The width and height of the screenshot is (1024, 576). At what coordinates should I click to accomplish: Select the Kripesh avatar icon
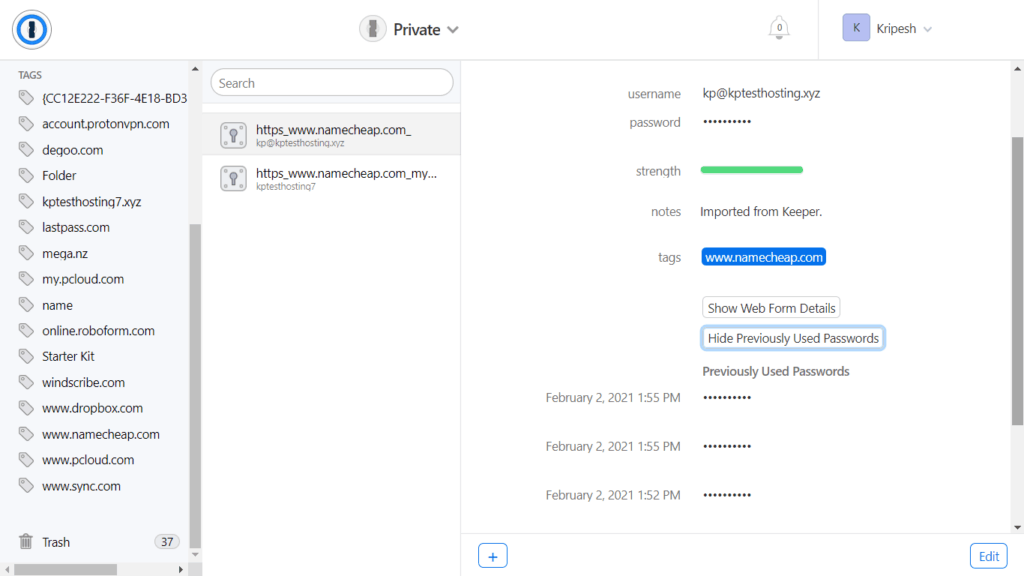point(856,27)
